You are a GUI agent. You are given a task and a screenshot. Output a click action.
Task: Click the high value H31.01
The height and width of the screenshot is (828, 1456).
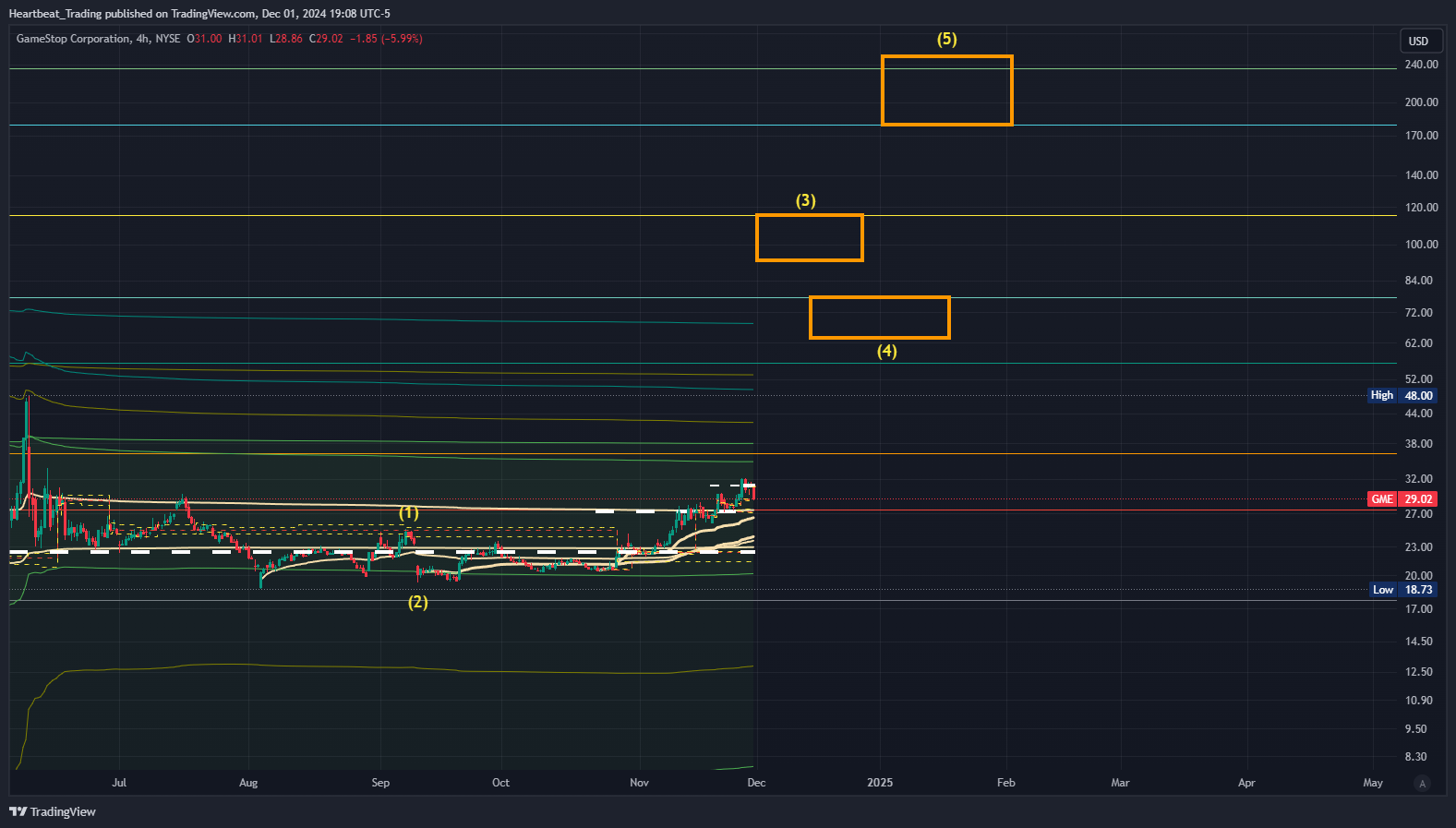click(246, 39)
